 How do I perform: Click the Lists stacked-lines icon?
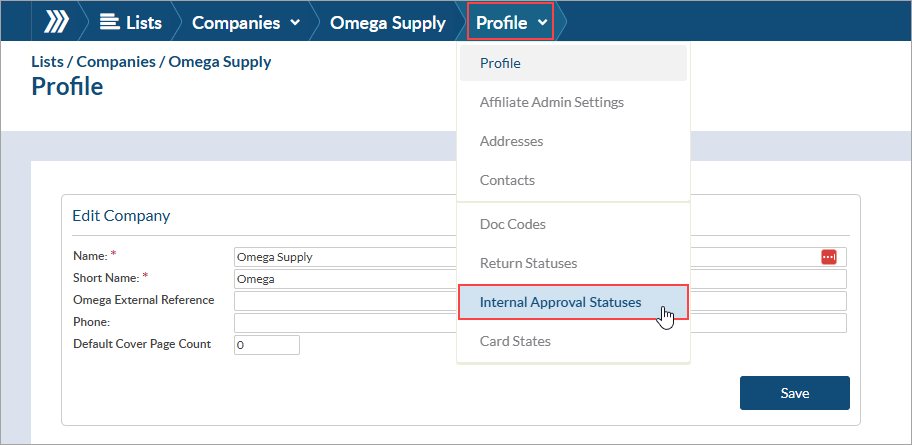(108, 22)
